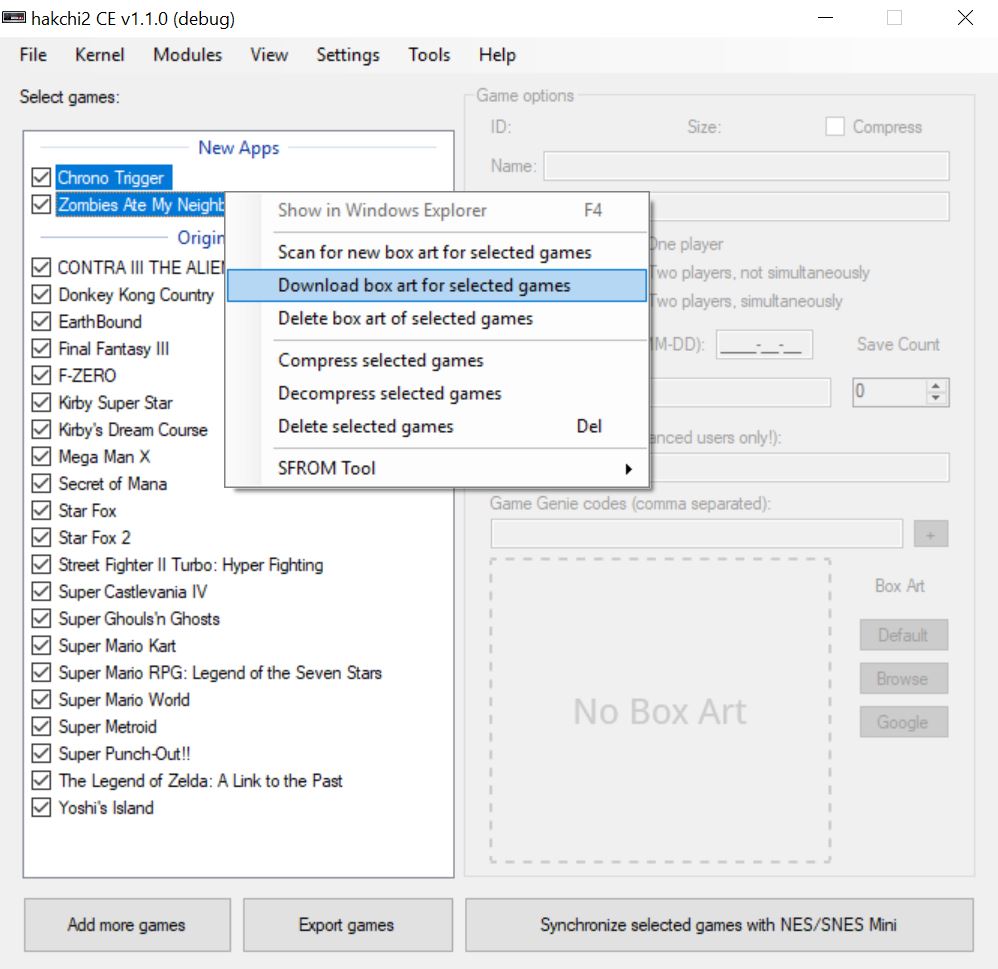Click the Export games button

point(348,925)
